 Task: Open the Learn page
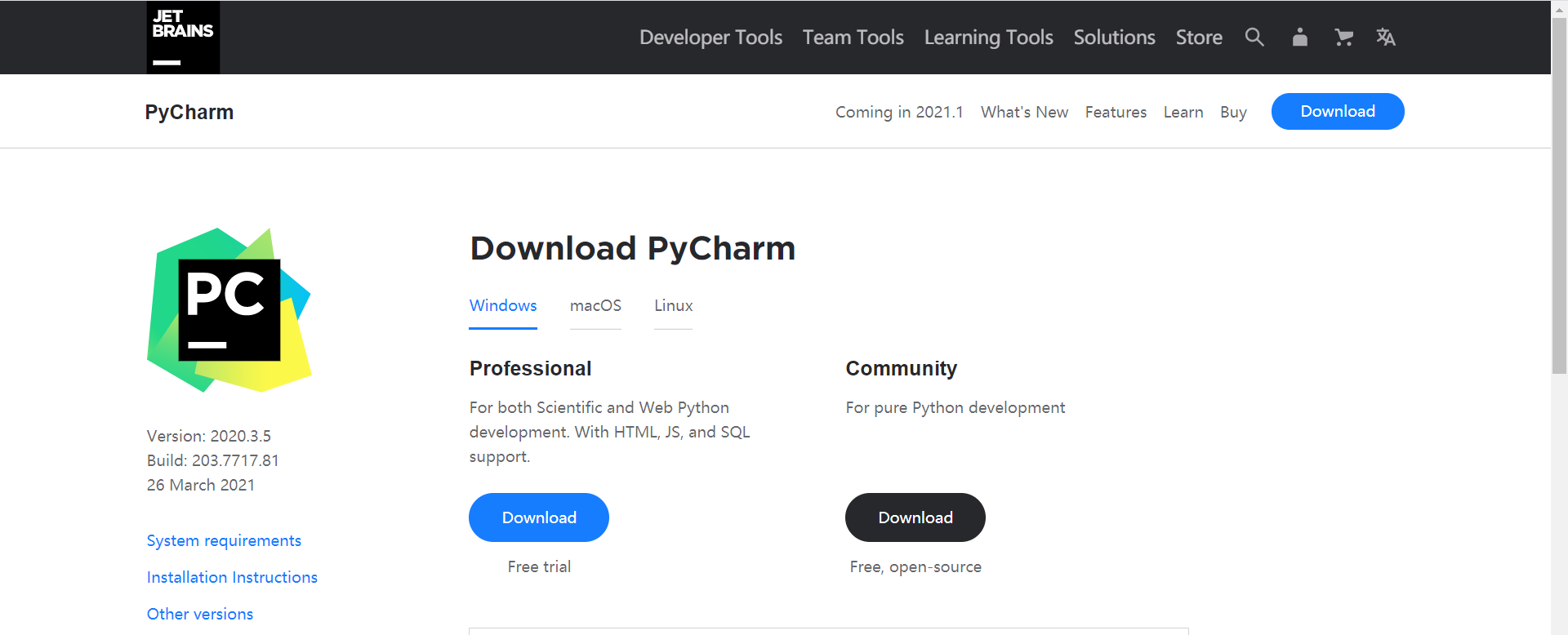tap(1183, 112)
